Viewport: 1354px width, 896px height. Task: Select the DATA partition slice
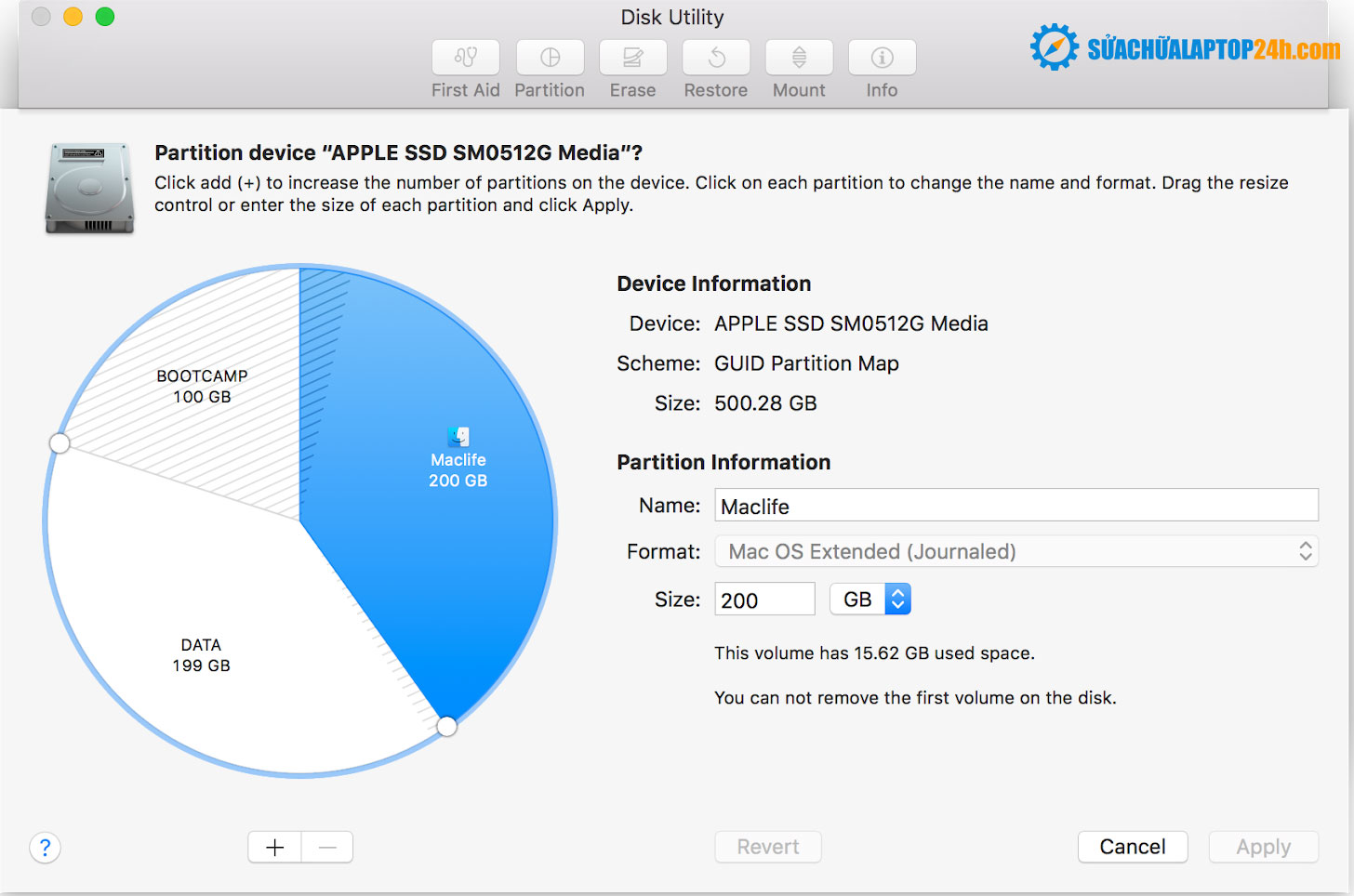click(x=202, y=655)
